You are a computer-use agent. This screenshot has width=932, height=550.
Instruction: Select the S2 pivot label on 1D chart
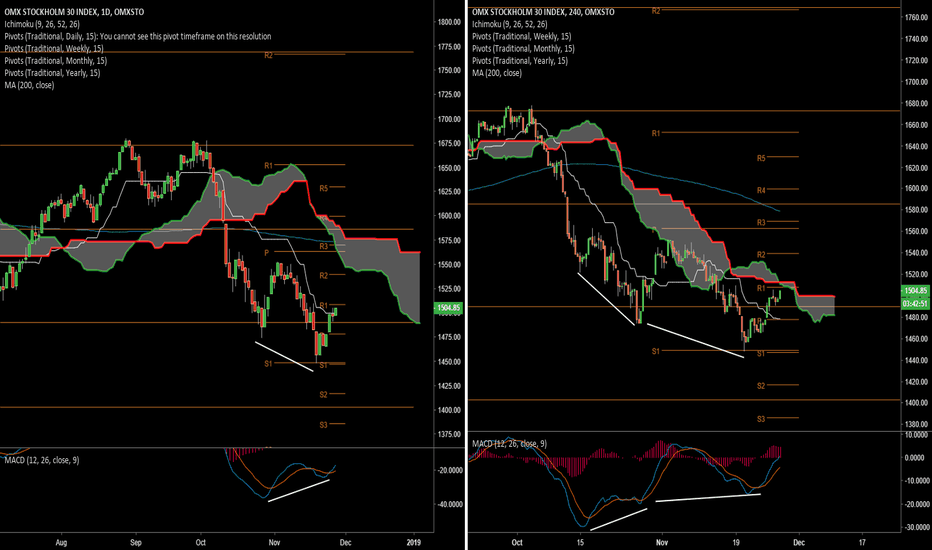tap(323, 395)
